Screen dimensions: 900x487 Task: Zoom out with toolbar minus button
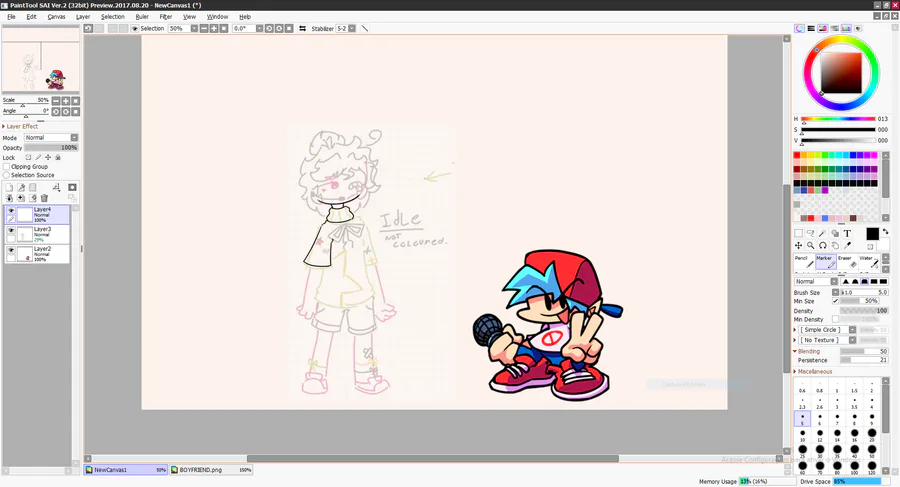pyautogui.click(x=204, y=28)
